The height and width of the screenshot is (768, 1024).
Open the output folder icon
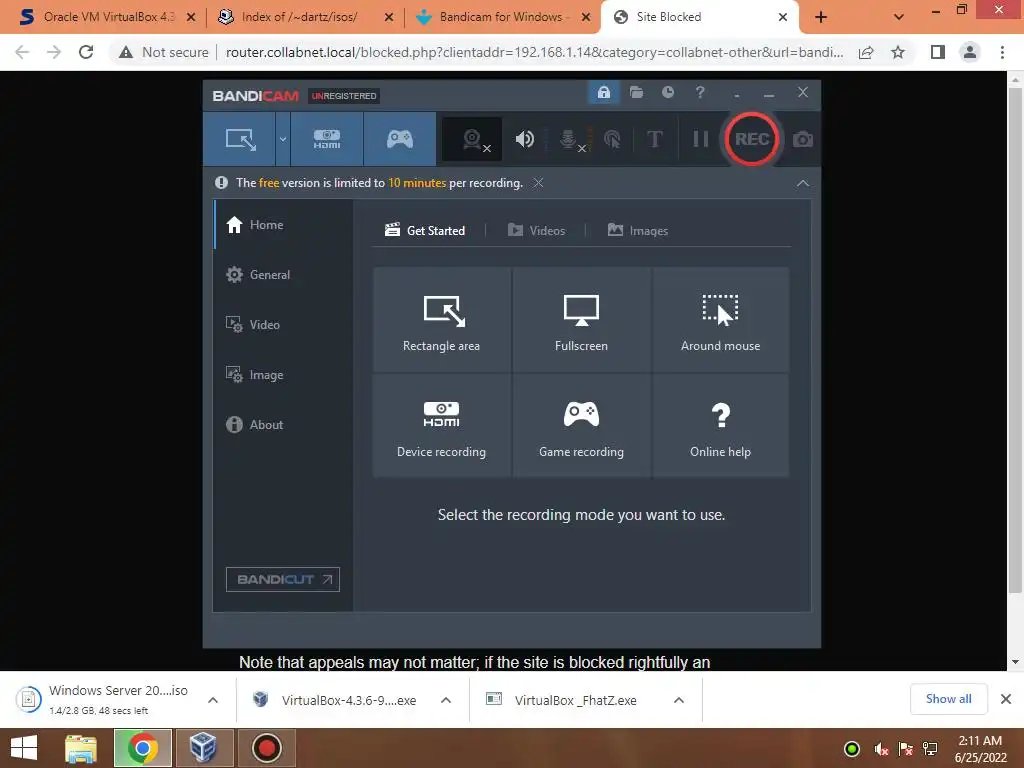636,93
